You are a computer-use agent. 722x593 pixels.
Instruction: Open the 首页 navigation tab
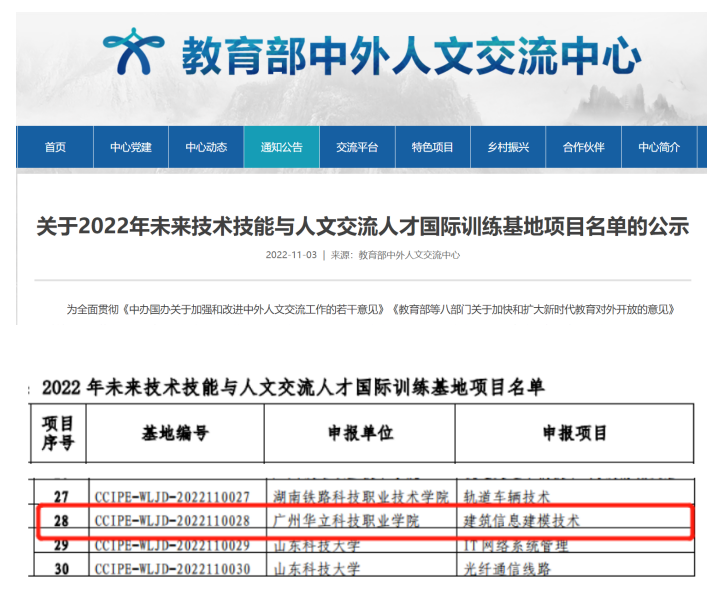(55, 147)
